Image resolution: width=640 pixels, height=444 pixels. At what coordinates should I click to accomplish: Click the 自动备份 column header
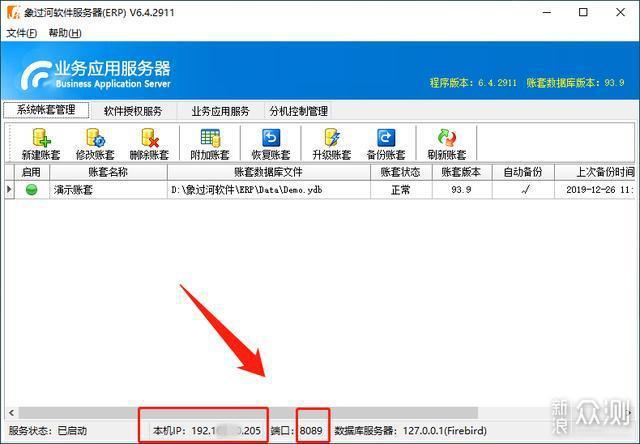[523, 172]
